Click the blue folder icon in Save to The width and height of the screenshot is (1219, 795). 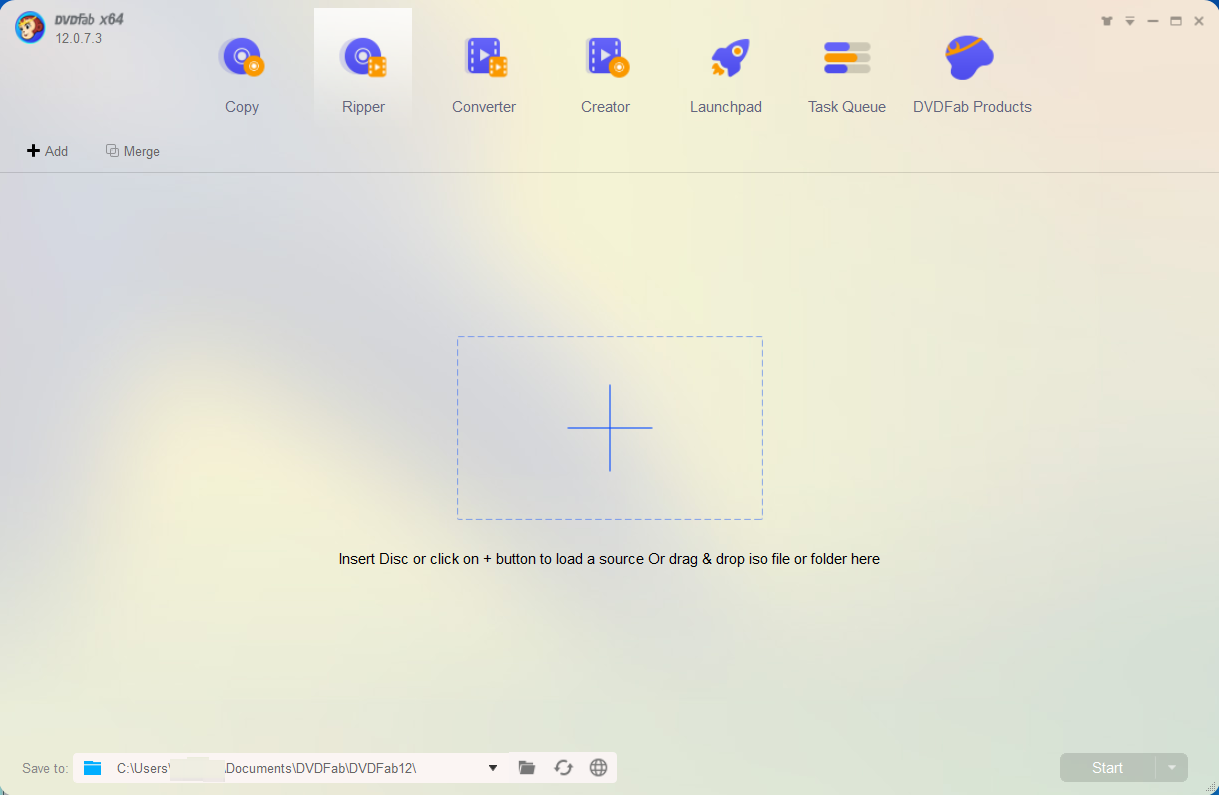coord(93,768)
